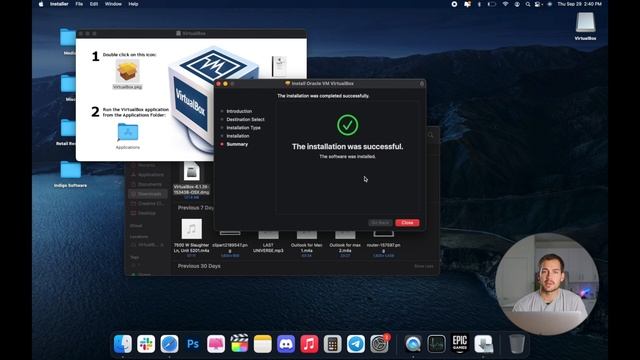The height and width of the screenshot is (360, 640).
Task: Open Slack from the Dock
Action: coord(146,344)
